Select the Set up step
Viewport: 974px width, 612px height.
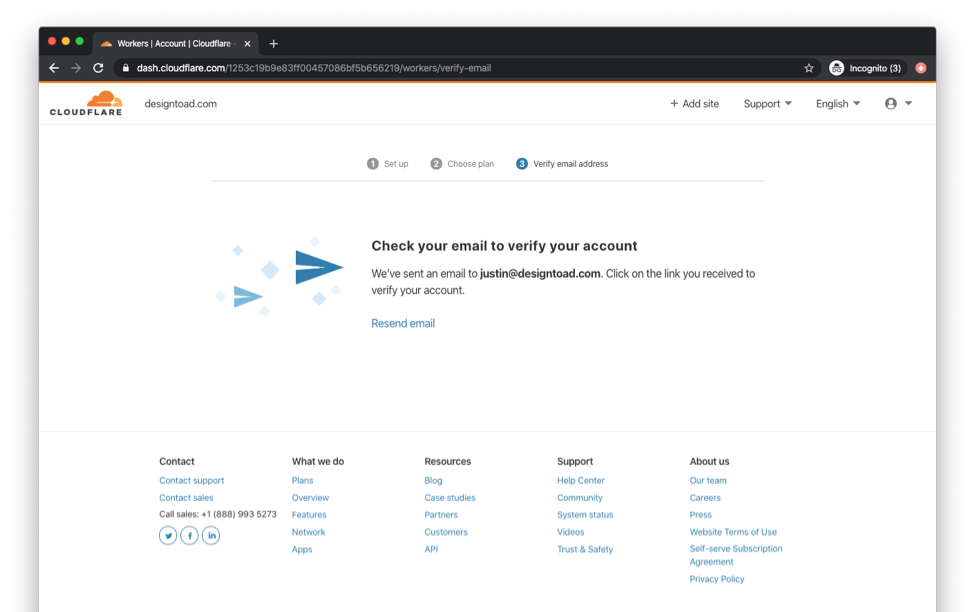coord(388,164)
